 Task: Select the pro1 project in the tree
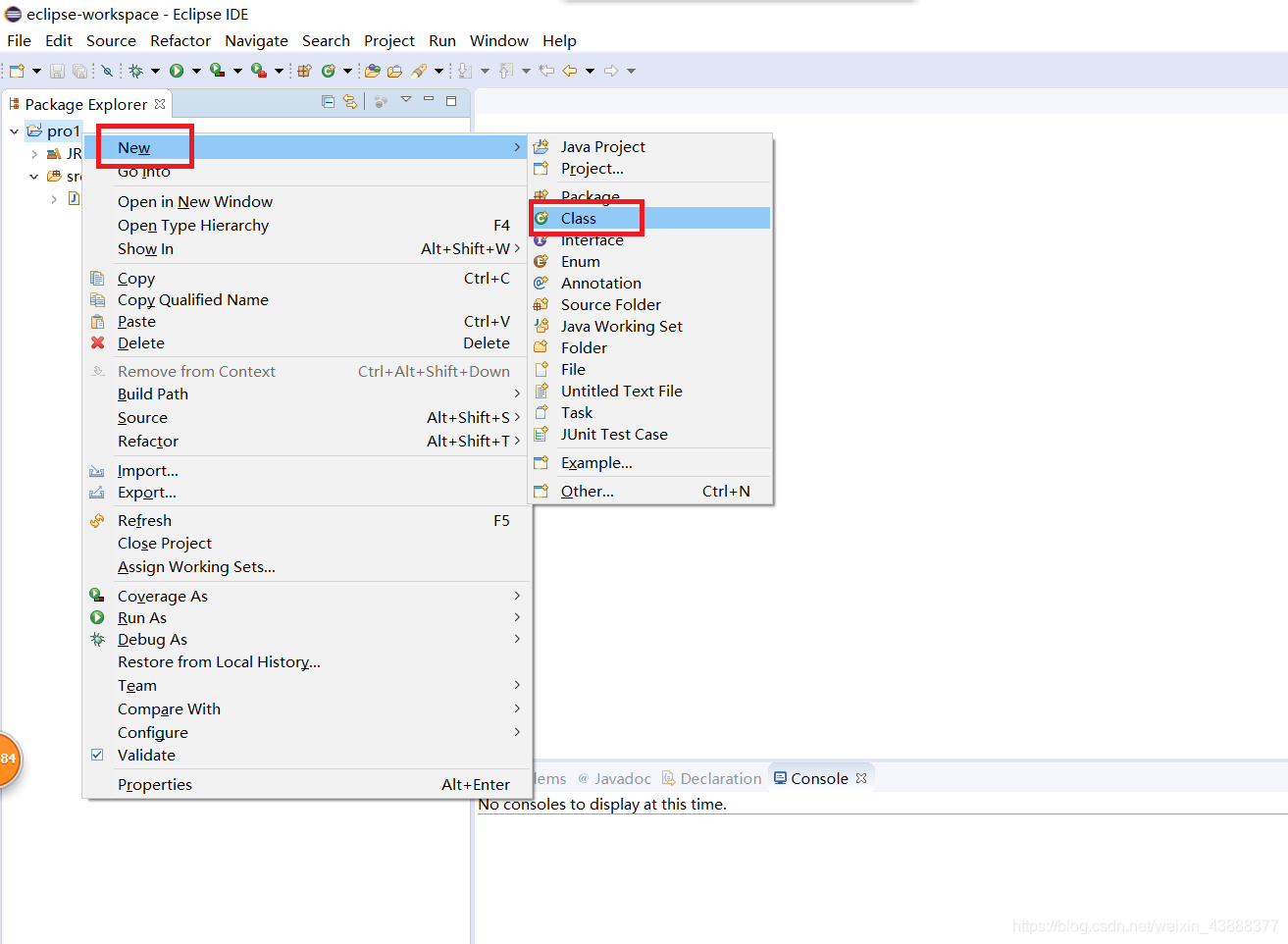[63, 131]
